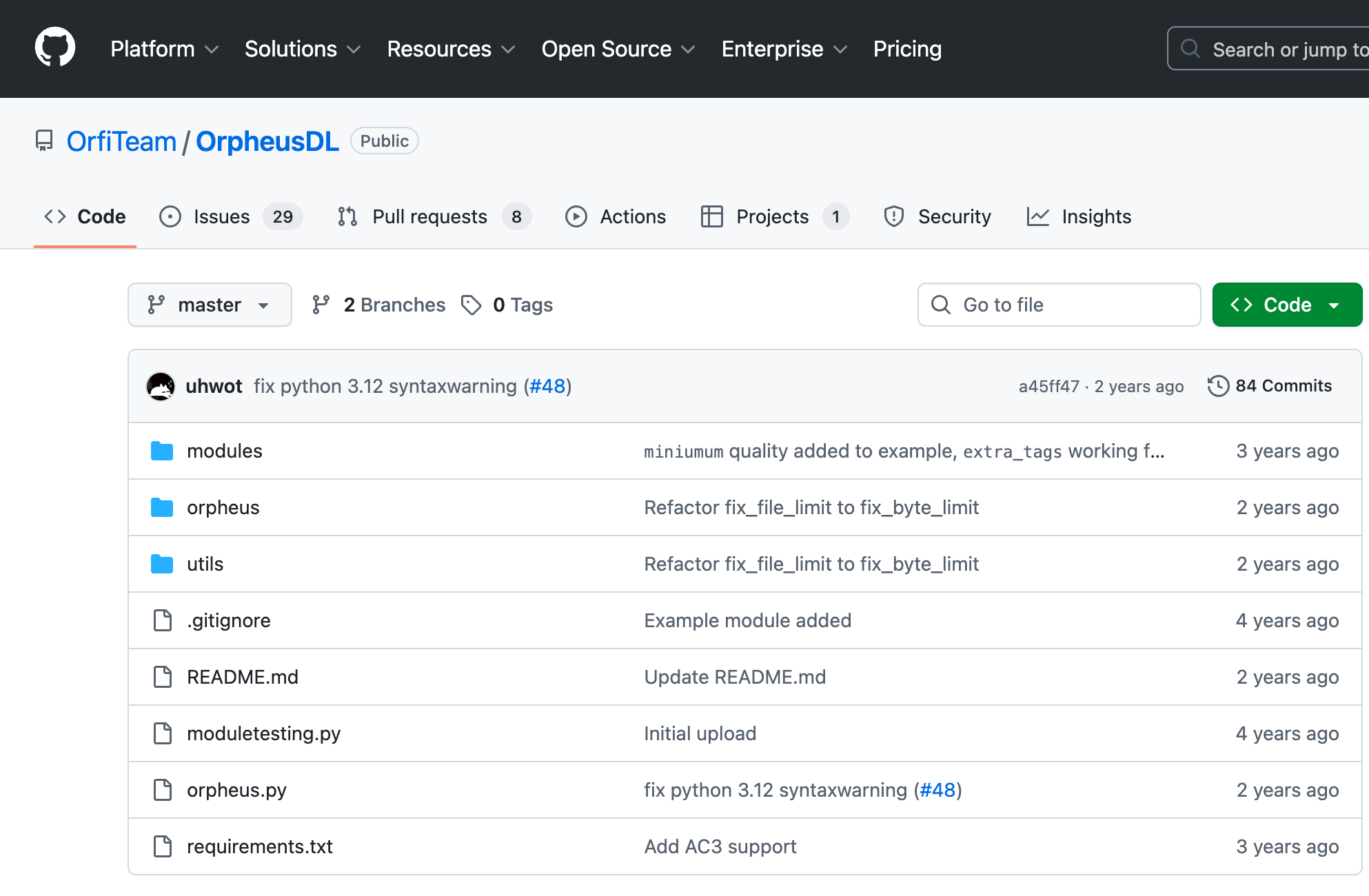Click the utils folder icon

point(162,564)
